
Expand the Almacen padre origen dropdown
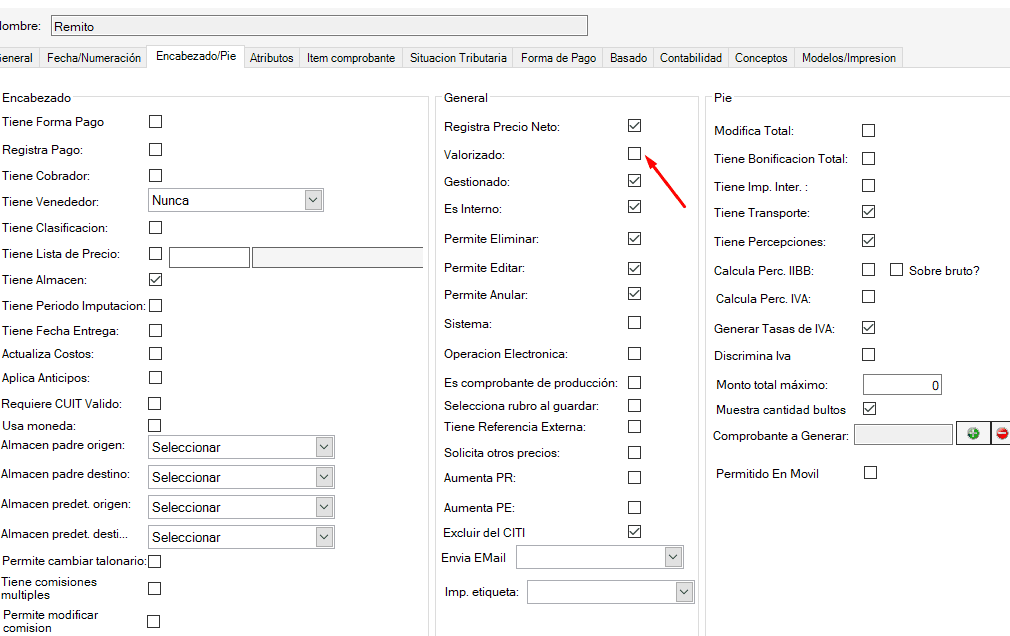[323, 447]
